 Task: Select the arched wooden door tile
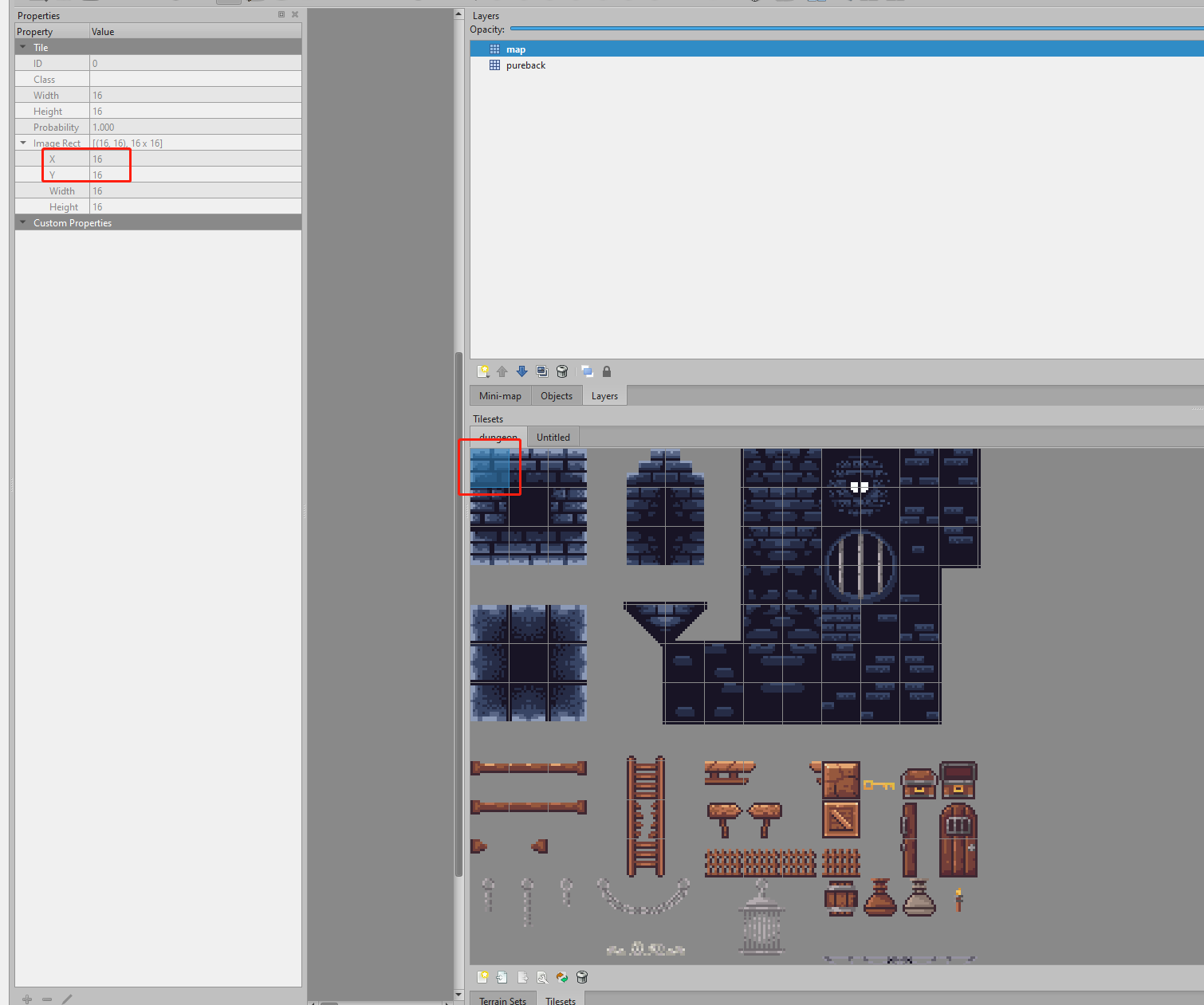[958, 840]
